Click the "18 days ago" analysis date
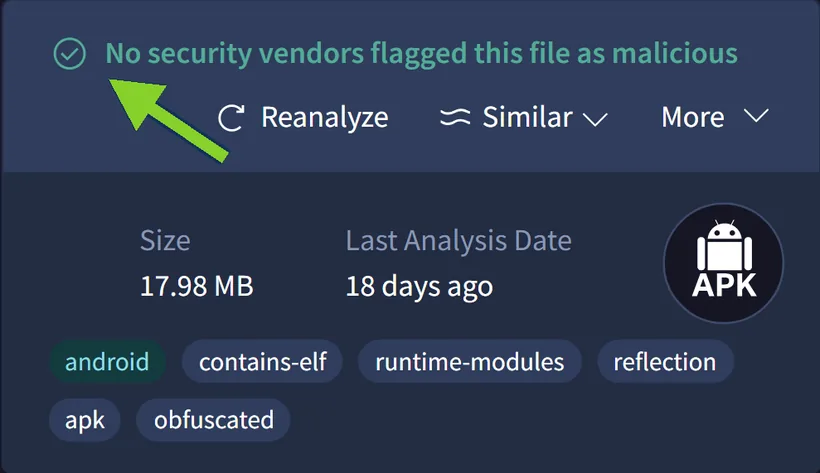This screenshot has width=820, height=473. coord(419,287)
